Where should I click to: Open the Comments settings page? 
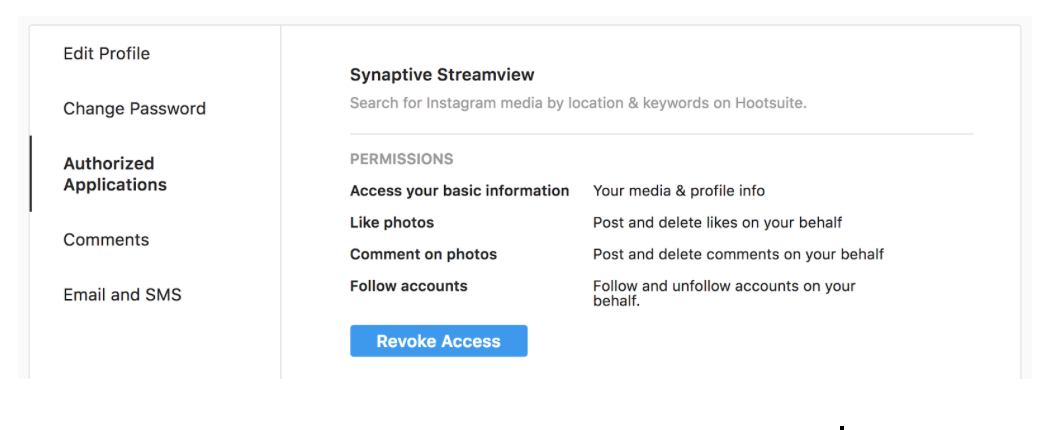click(x=106, y=240)
